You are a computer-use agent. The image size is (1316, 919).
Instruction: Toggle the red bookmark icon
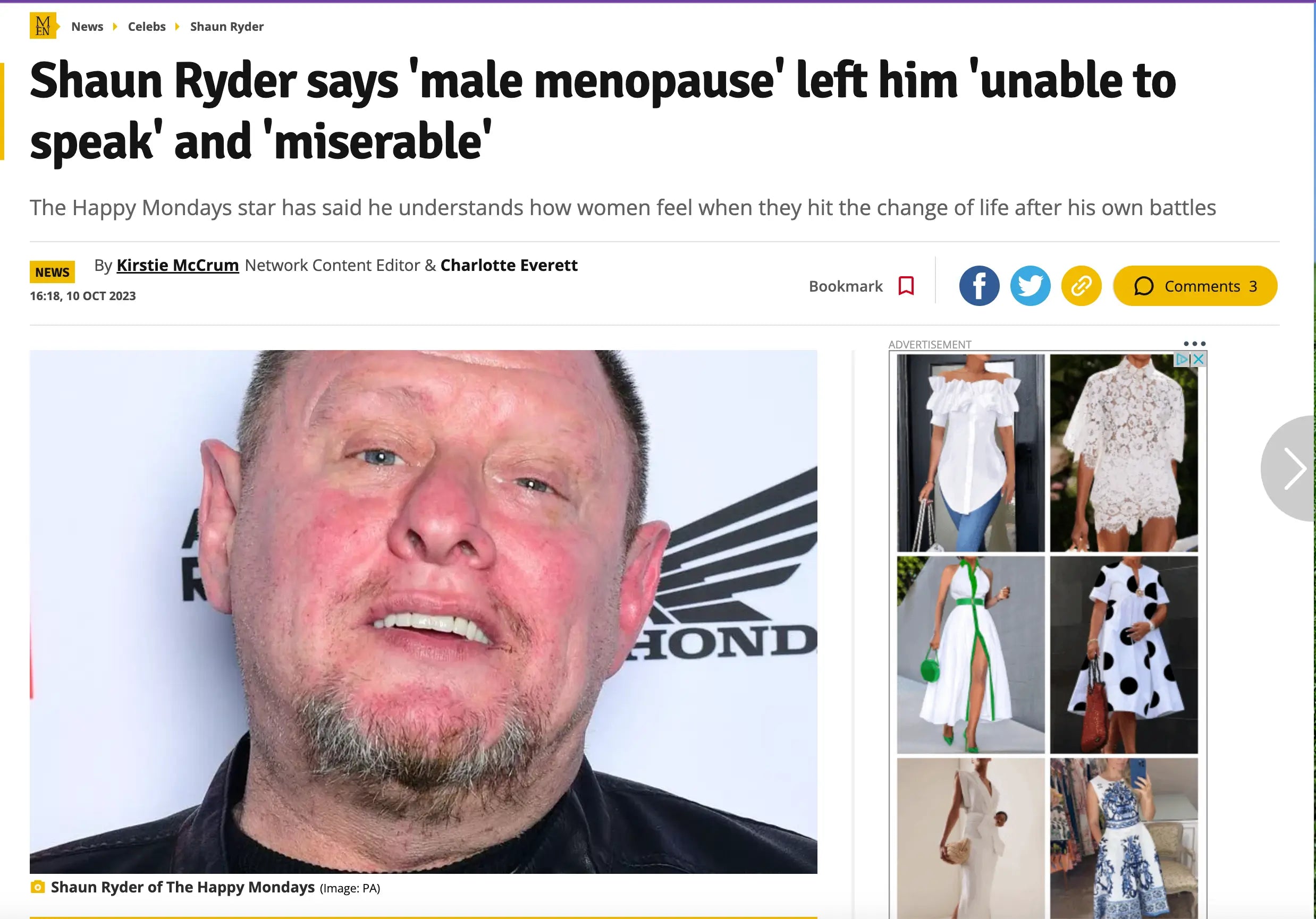click(906, 285)
